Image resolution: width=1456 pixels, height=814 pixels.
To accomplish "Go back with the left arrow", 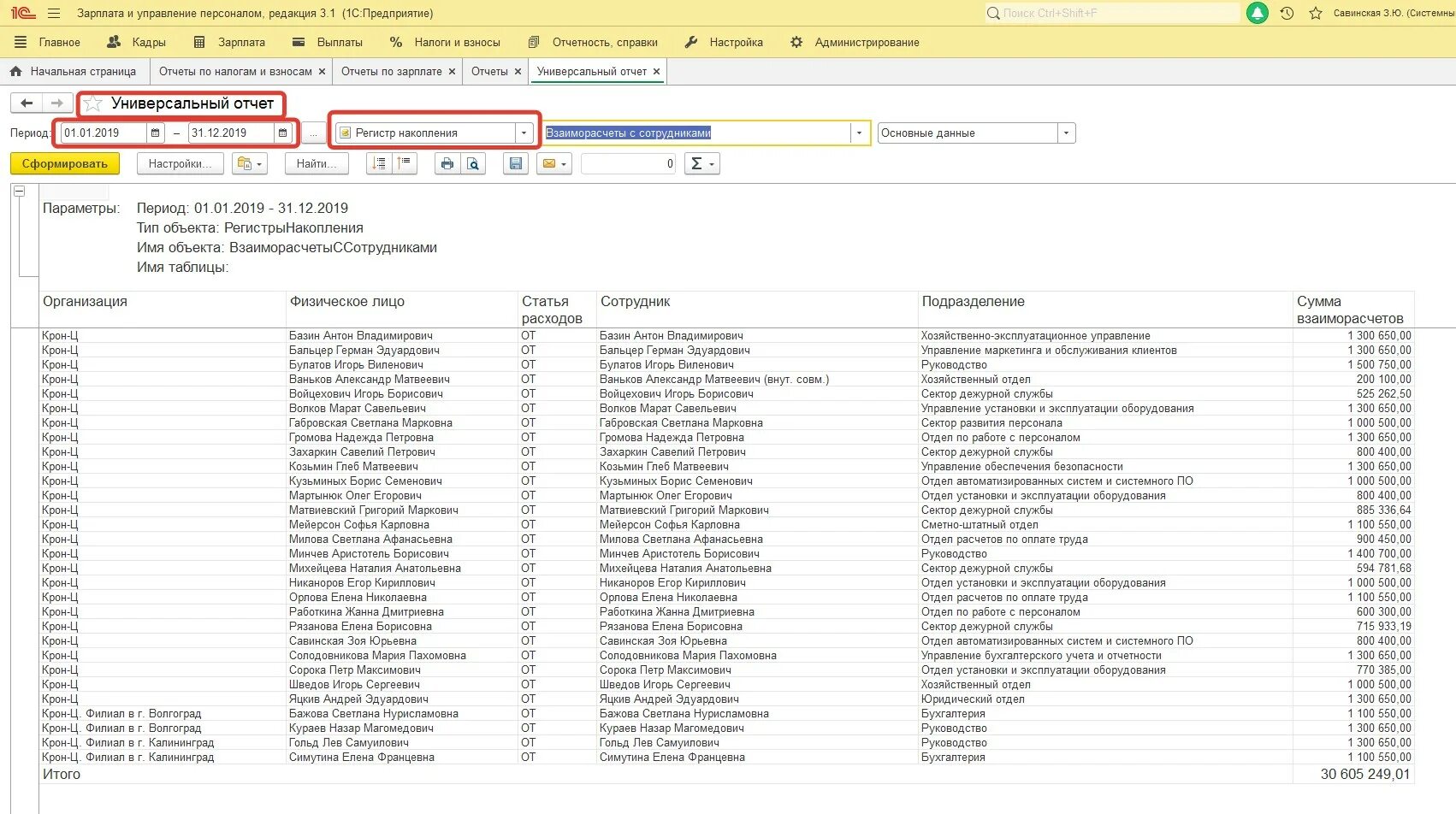I will coord(27,103).
